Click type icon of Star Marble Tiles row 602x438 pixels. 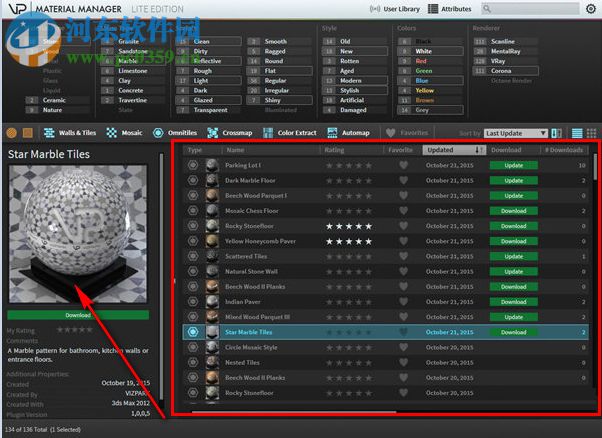[x=193, y=332]
